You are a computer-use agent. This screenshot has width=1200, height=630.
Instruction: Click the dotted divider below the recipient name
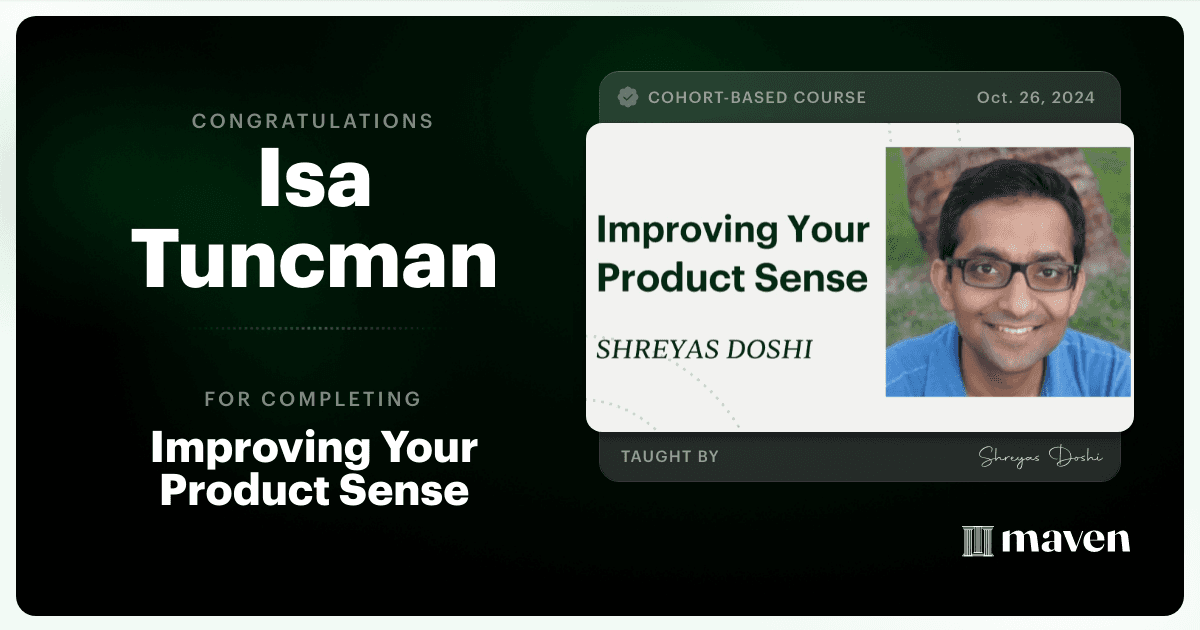[313, 328]
